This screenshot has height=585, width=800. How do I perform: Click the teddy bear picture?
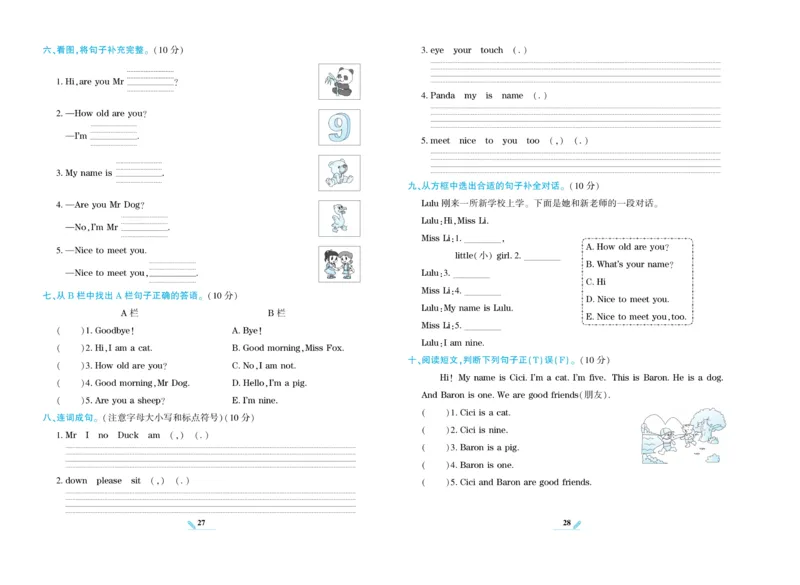click(x=339, y=173)
